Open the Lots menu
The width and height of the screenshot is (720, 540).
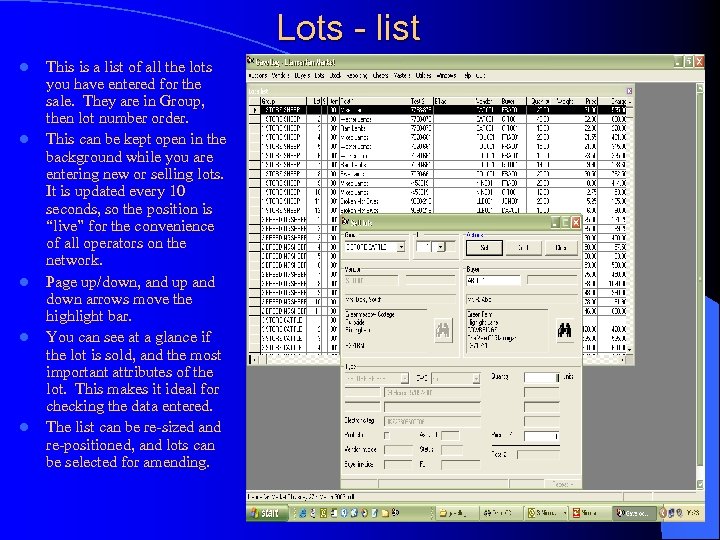click(319, 75)
